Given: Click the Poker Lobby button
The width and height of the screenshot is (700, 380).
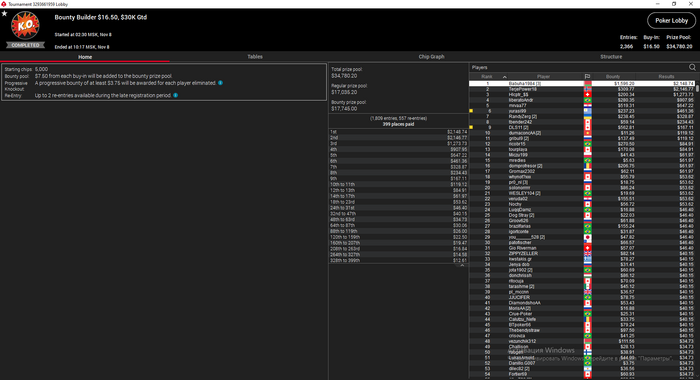Looking at the screenshot, I should [x=671, y=21].
